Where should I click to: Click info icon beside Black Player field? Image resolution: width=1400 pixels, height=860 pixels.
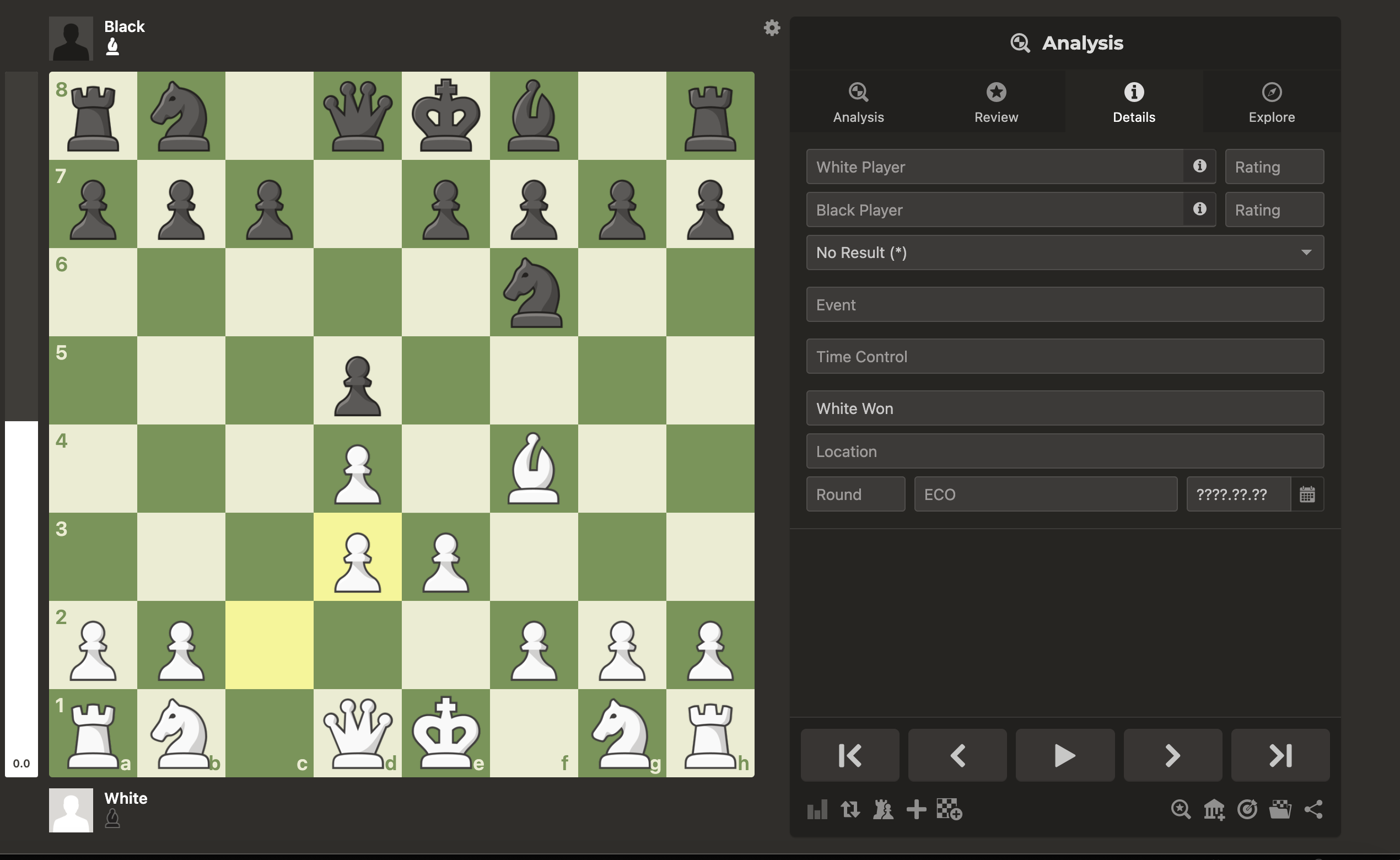click(1199, 209)
